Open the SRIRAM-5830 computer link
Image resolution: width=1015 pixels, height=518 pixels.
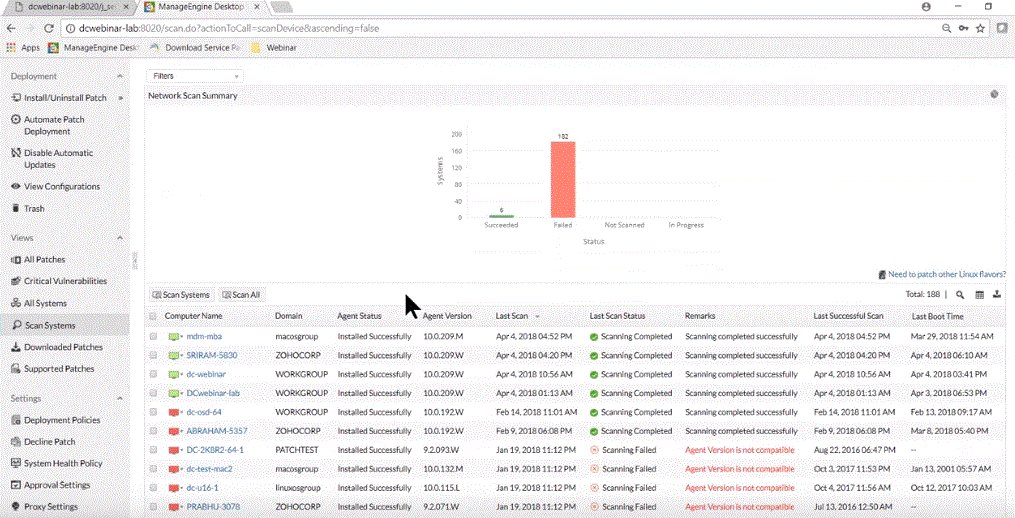click(212, 355)
